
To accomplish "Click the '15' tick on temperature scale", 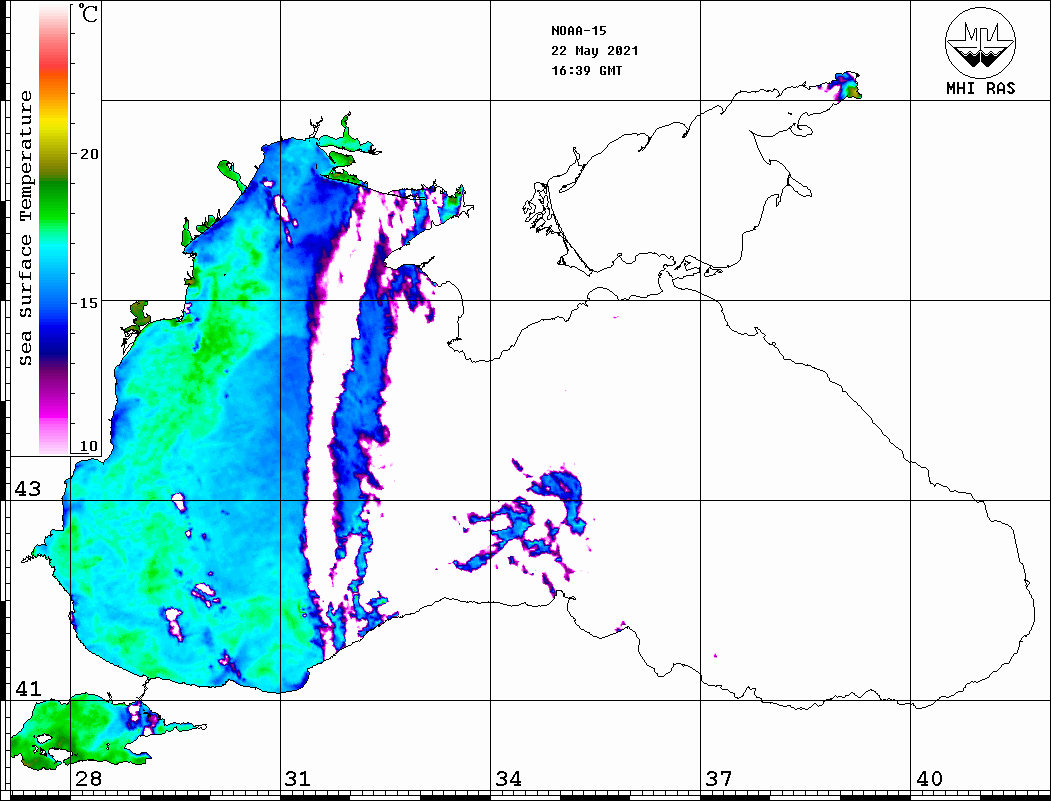I will click(x=89, y=303).
